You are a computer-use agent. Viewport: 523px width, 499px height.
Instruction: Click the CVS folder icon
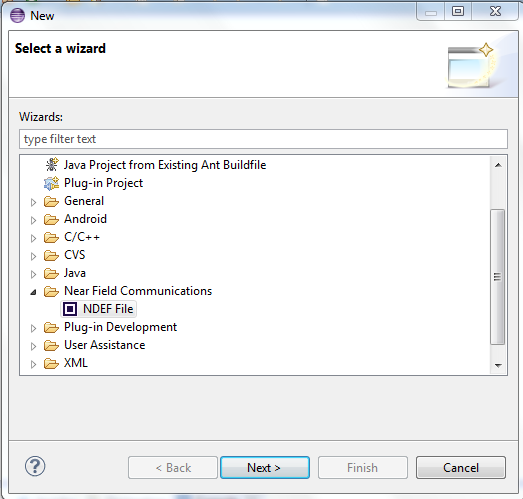(x=51, y=256)
